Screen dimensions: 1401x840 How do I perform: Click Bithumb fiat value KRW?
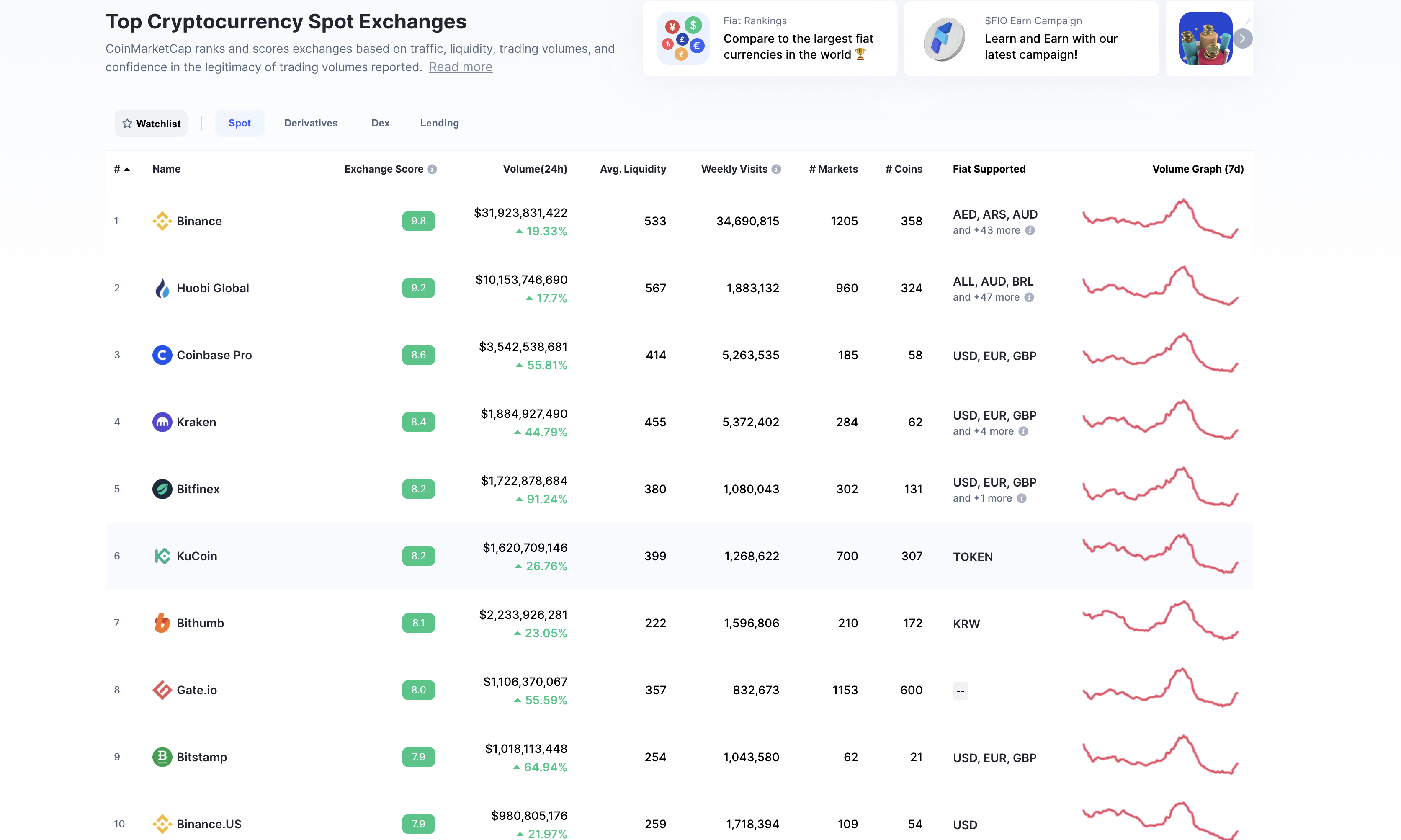966,624
